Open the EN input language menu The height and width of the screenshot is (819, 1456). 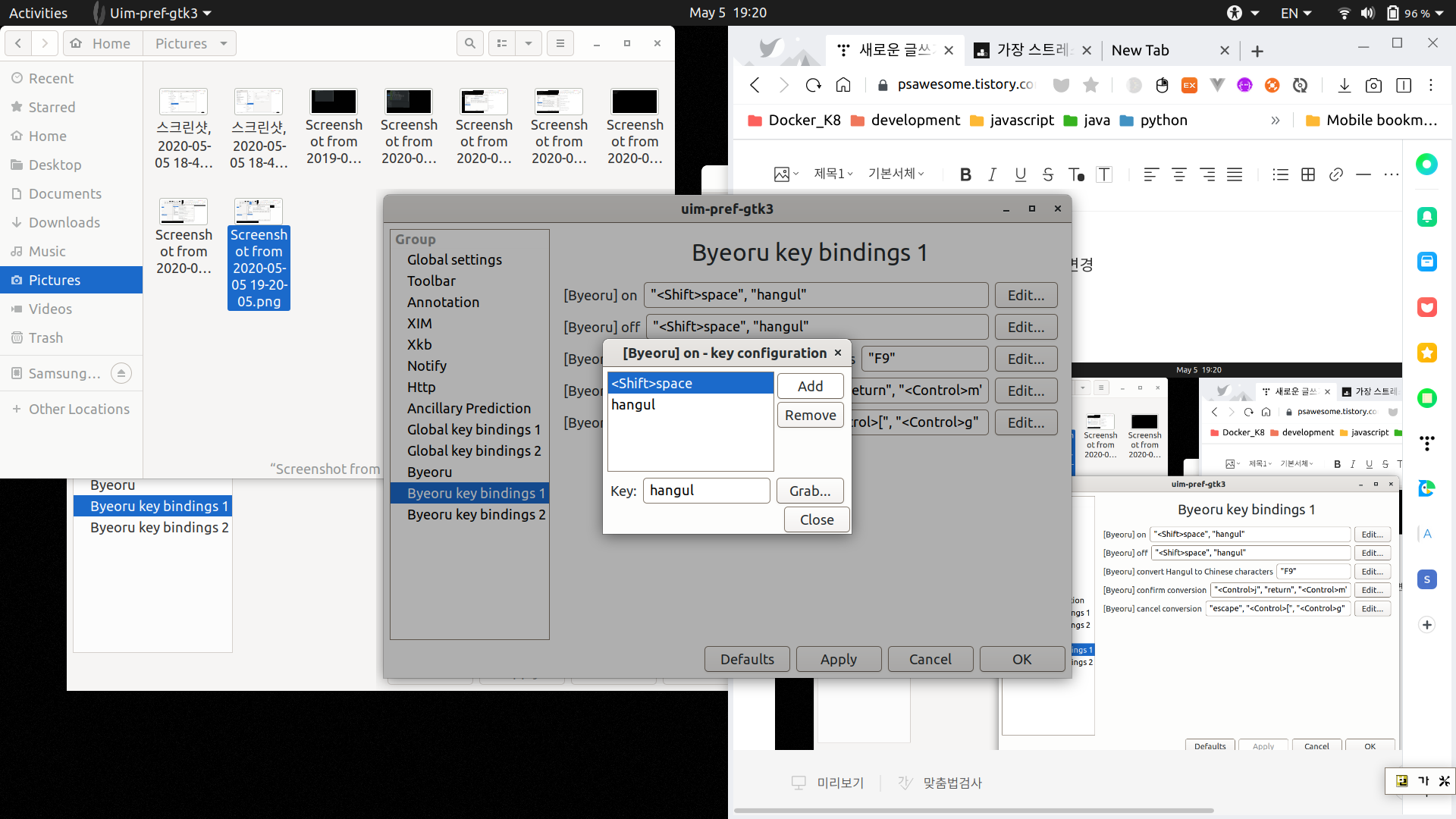click(1296, 13)
